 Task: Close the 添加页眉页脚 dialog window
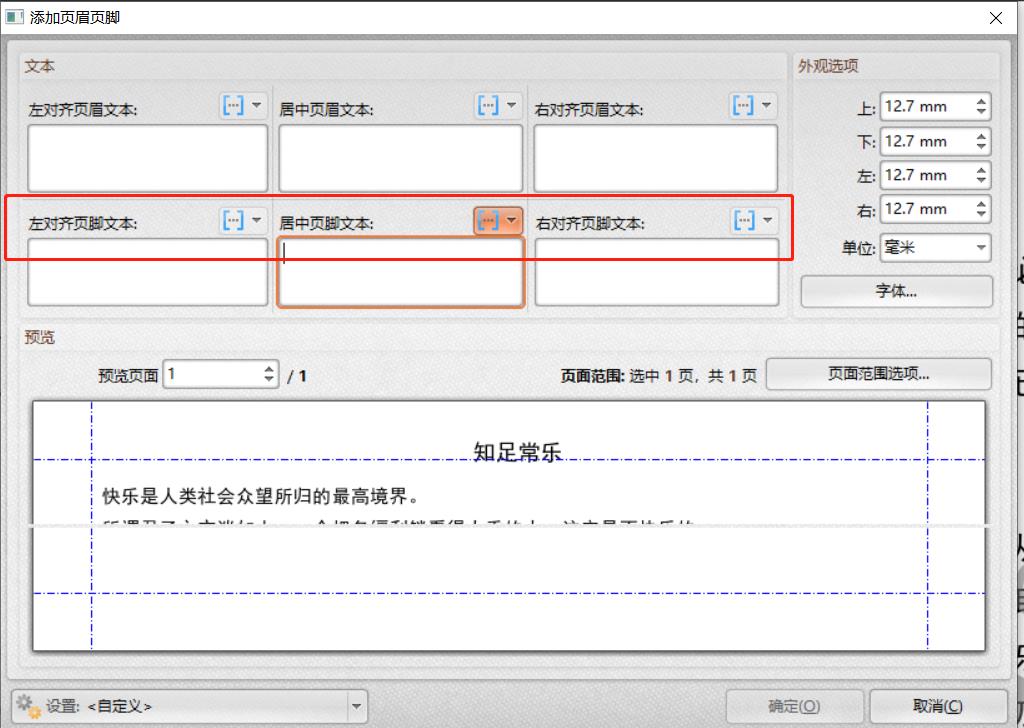[996, 18]
